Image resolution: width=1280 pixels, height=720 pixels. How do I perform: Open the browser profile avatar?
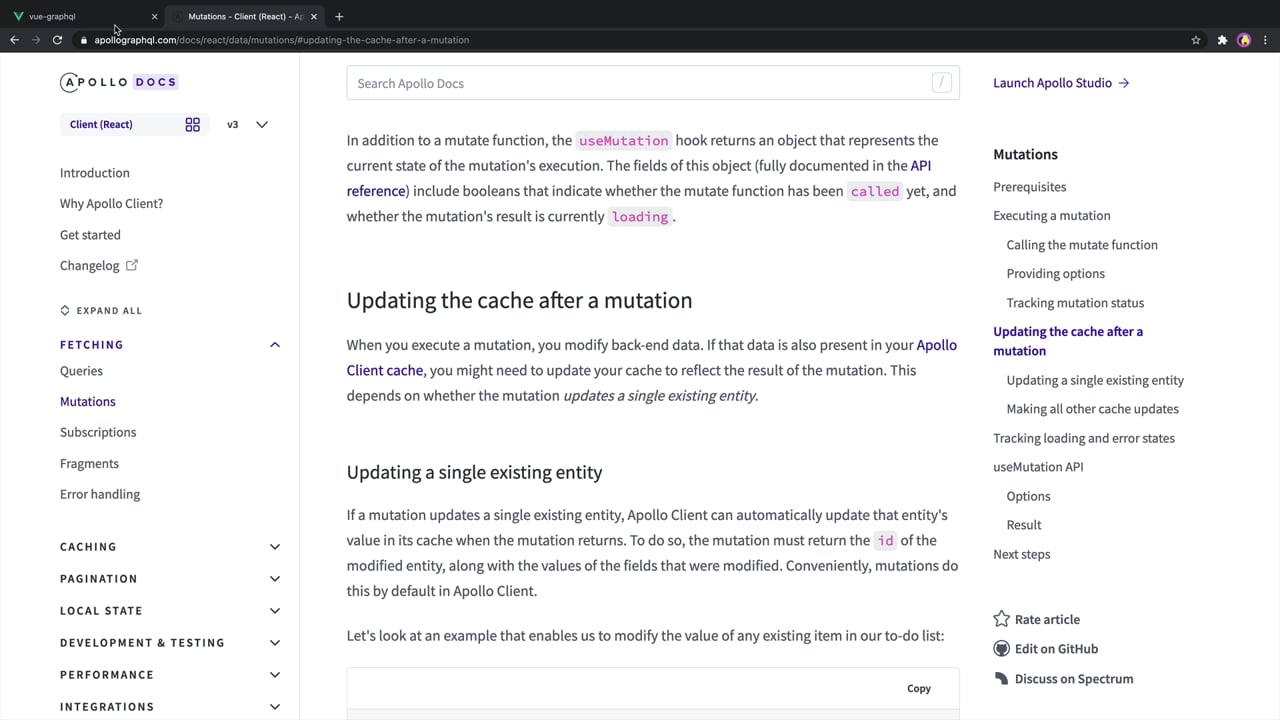[x=1244, y=40]
